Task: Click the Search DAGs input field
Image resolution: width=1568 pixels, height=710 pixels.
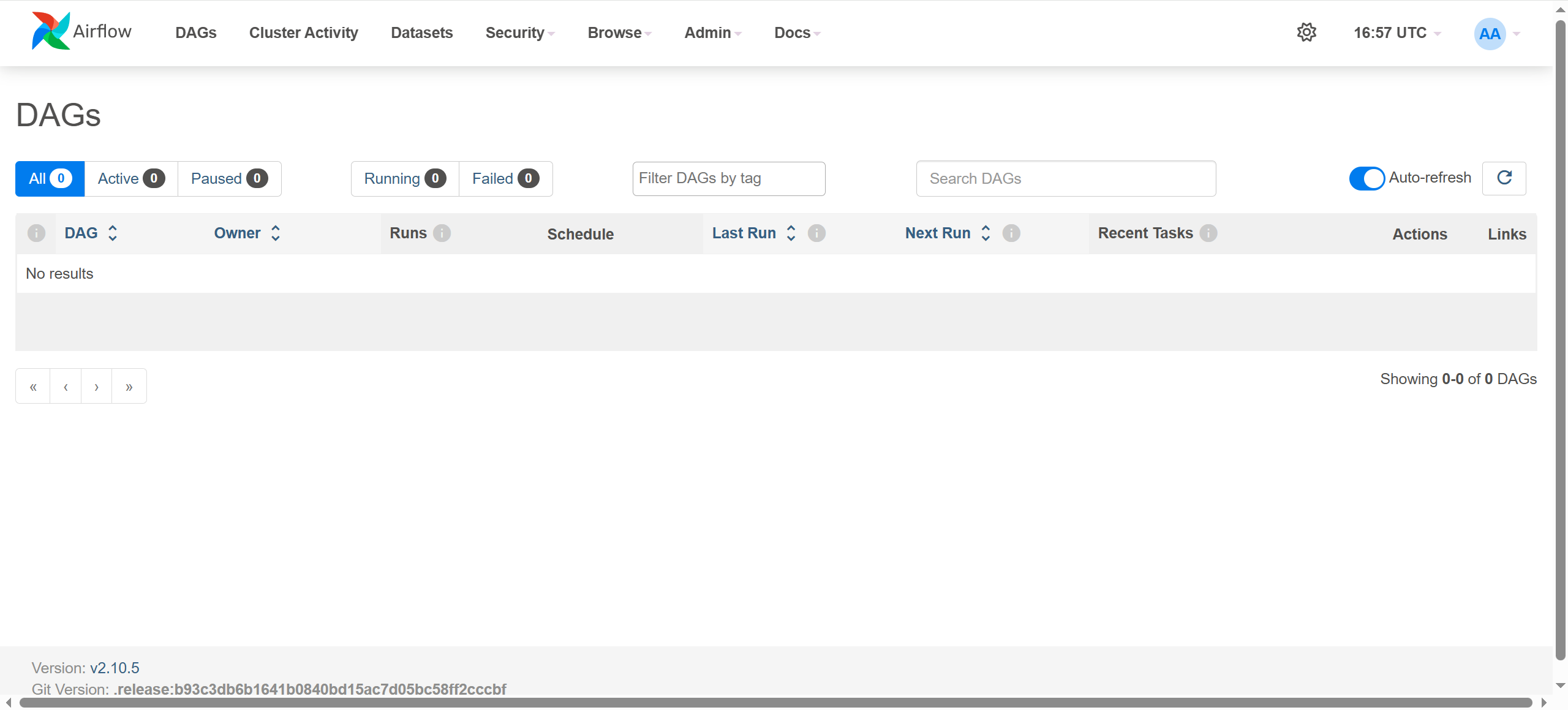Action: point(1065,179)
